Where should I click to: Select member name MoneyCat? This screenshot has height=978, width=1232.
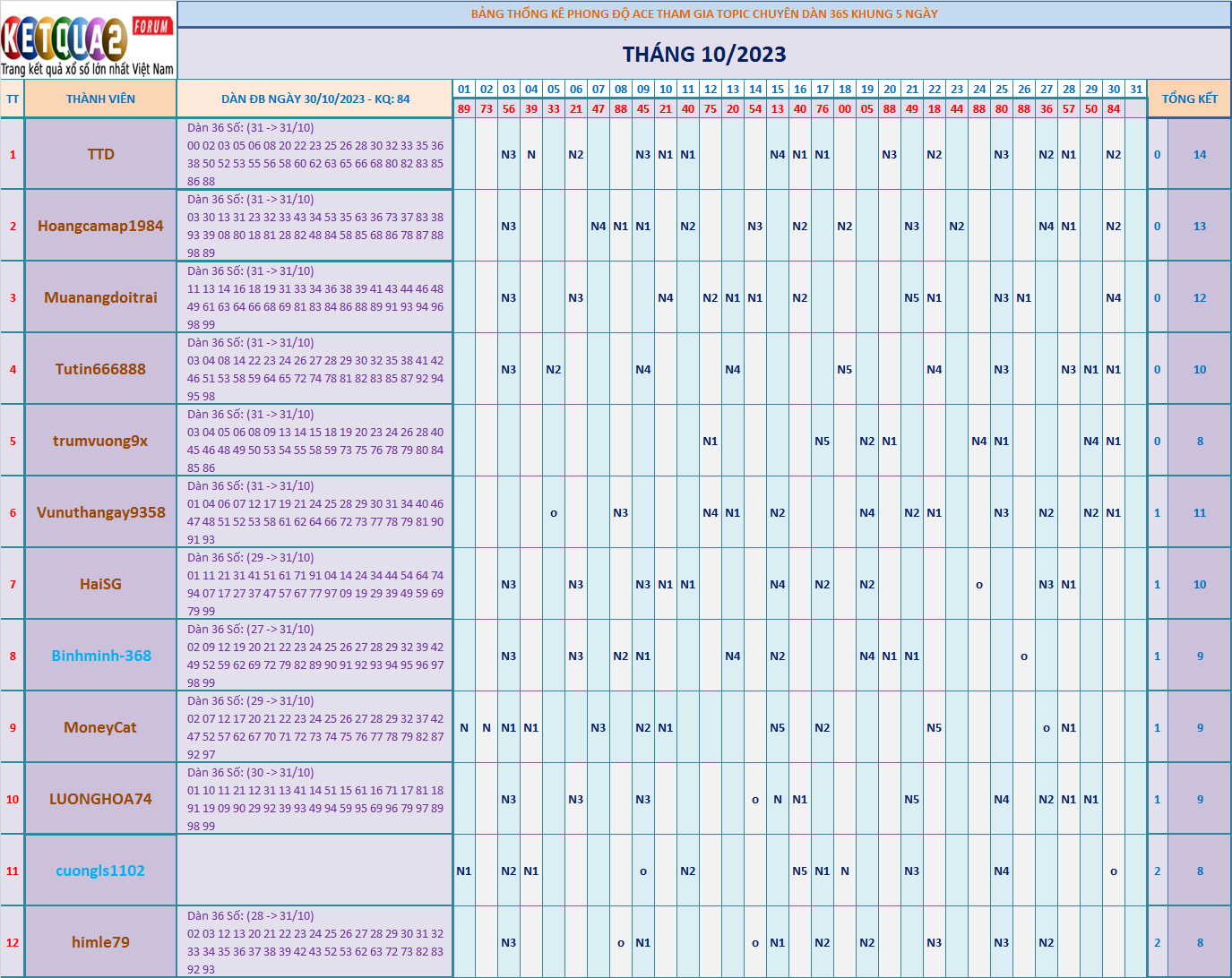coord(100,727)
